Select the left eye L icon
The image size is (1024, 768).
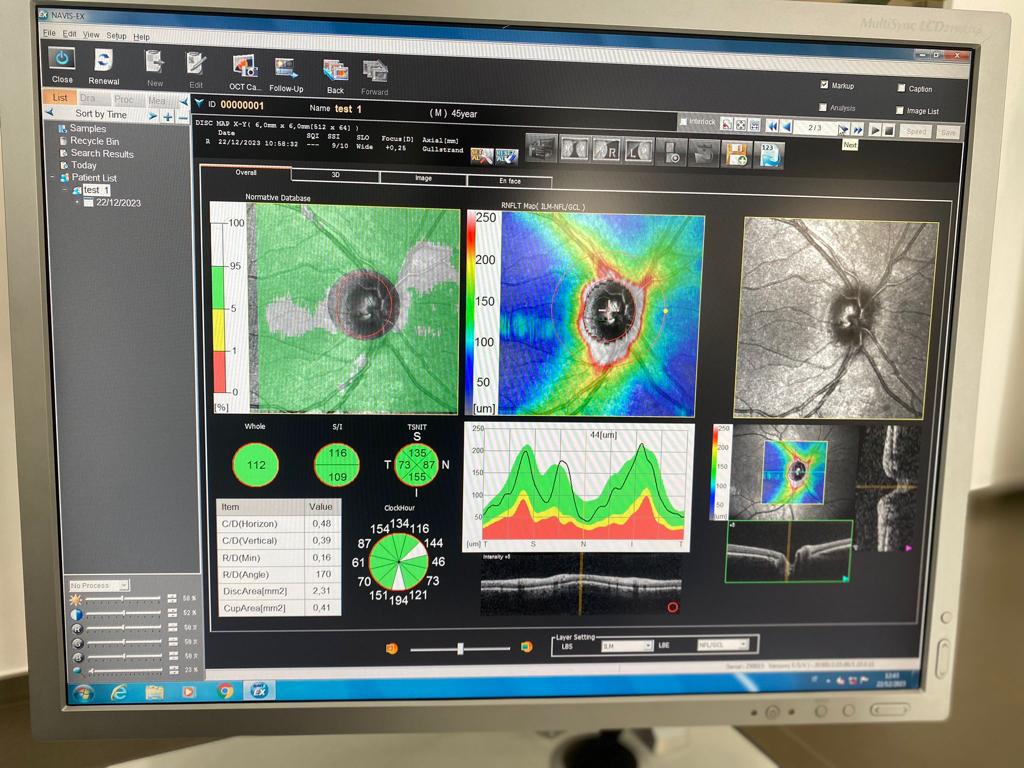[x=638, y=152]
